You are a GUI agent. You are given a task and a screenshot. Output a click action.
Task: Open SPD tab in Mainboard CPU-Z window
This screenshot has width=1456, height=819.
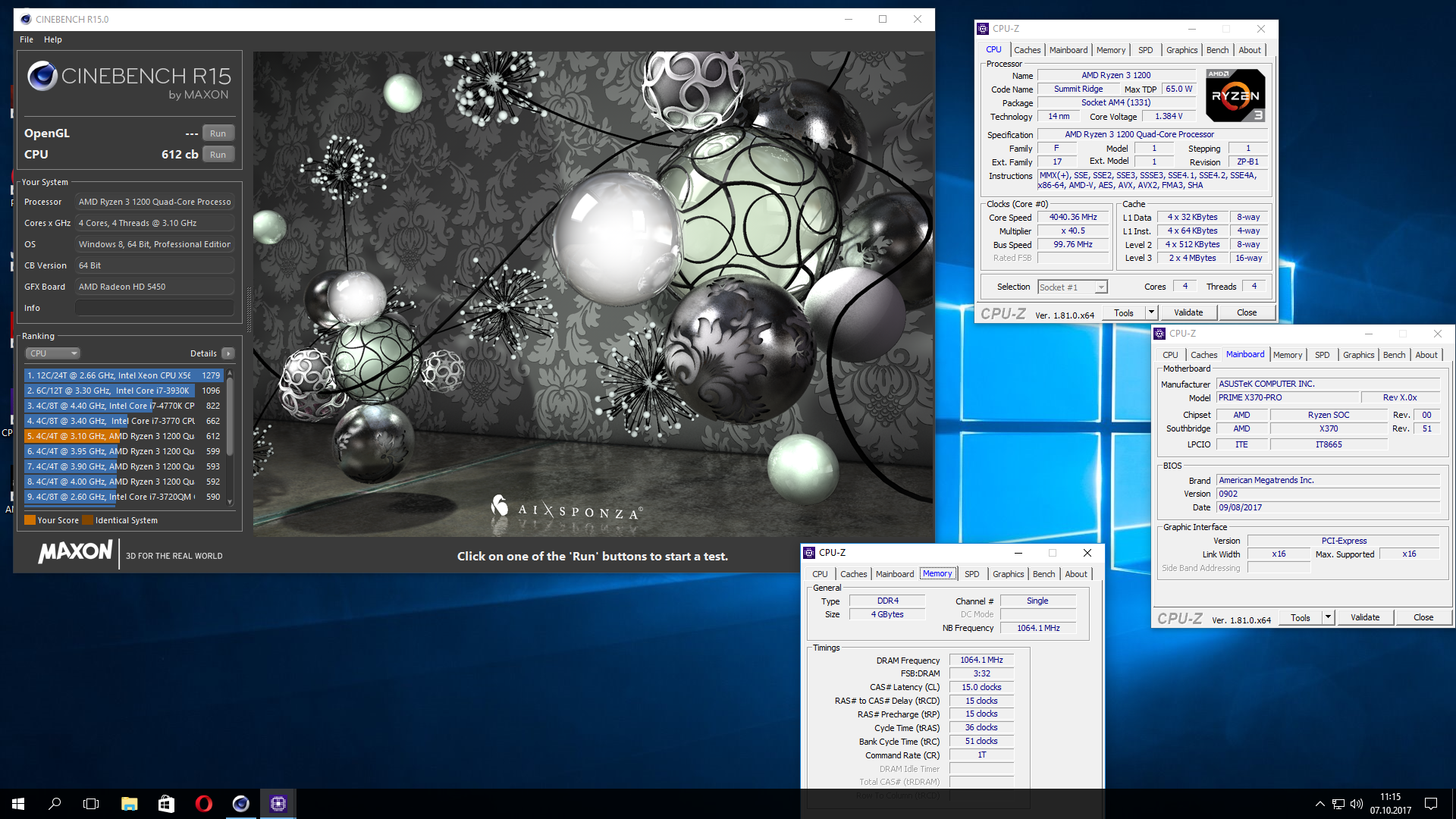[1323, 355]
